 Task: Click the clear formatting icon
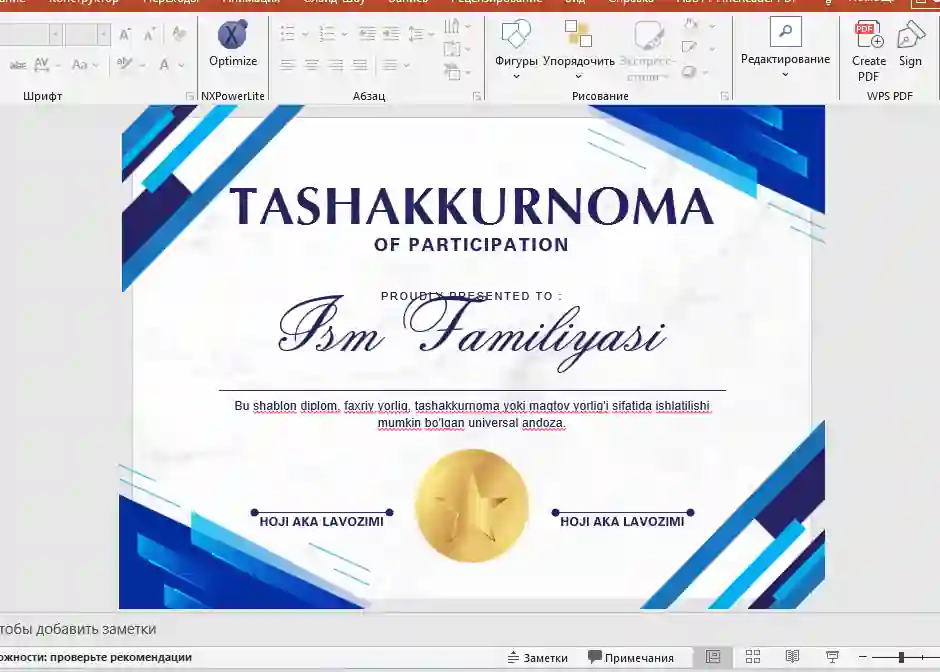(179, 34)
